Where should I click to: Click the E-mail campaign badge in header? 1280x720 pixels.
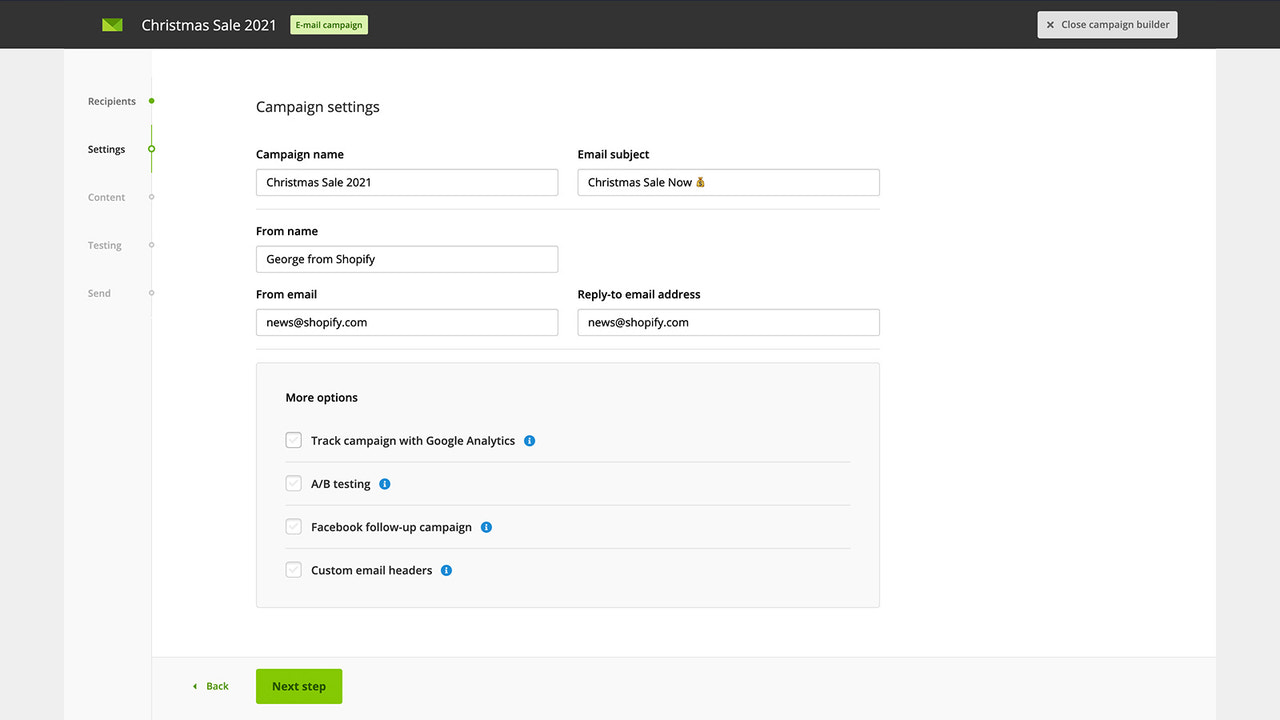tap(329, 24)
